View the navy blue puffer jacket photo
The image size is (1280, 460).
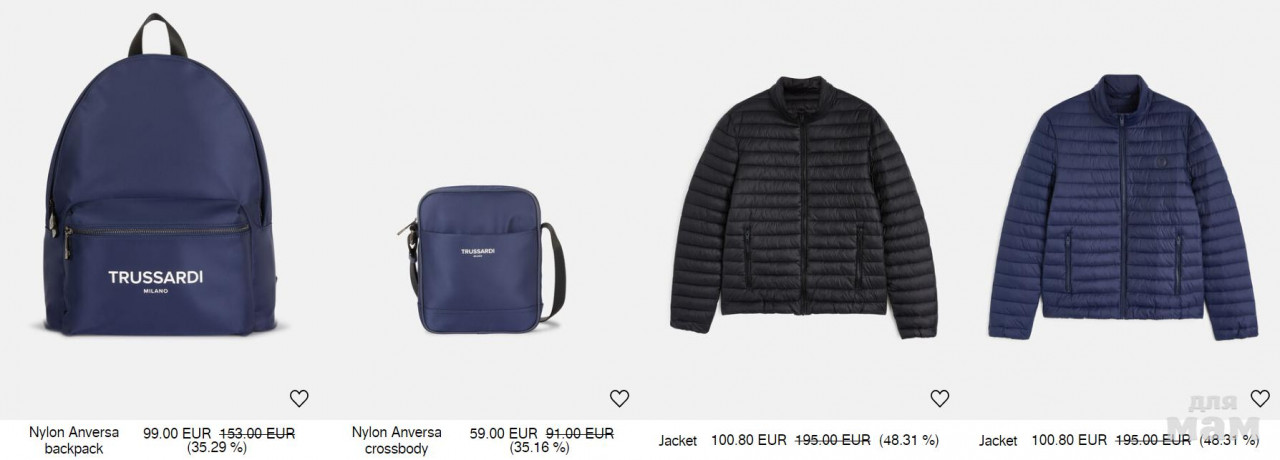[1122, 207]
